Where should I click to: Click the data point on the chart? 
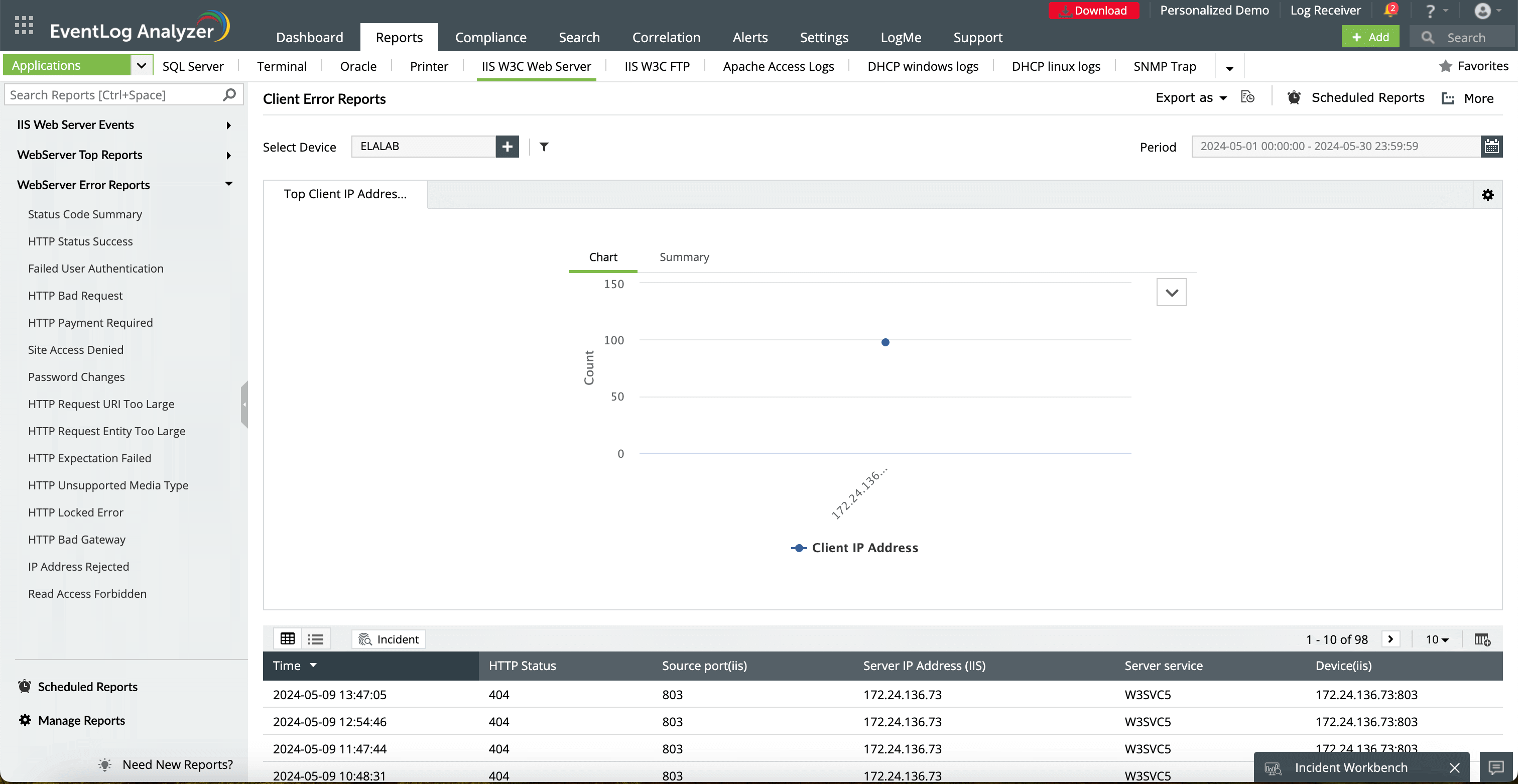(x=885, y=342)
